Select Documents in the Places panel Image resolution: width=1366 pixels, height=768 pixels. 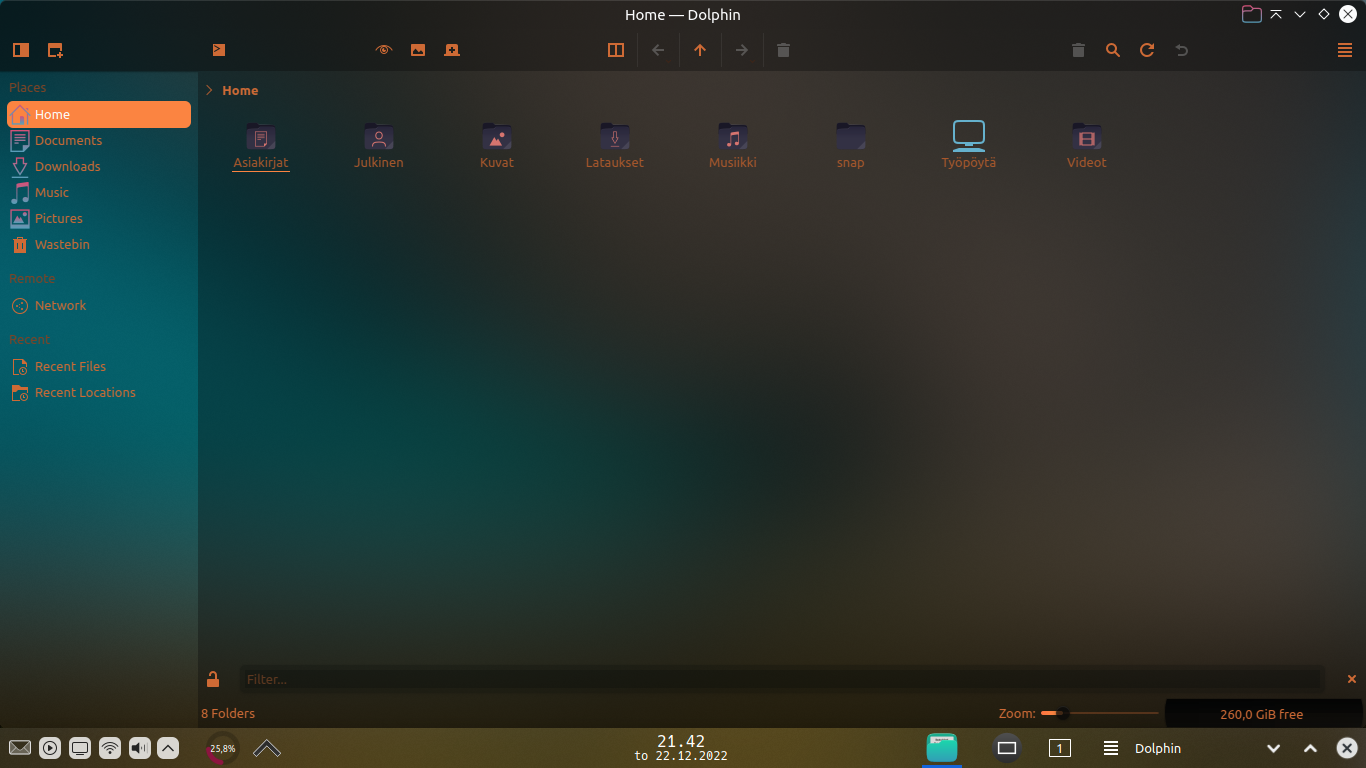tap(68, 140)
